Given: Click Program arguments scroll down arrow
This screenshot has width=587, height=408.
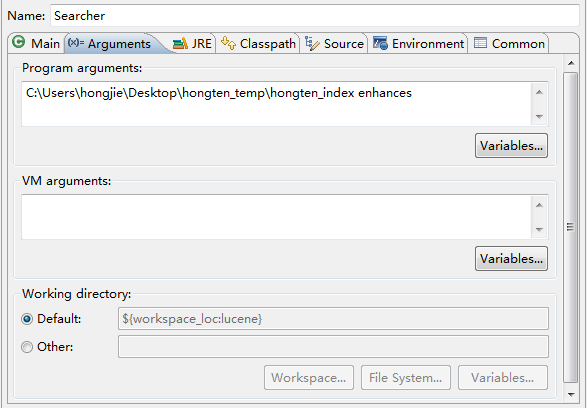Looking at the screenshot, I should click(x=539, y=116).
